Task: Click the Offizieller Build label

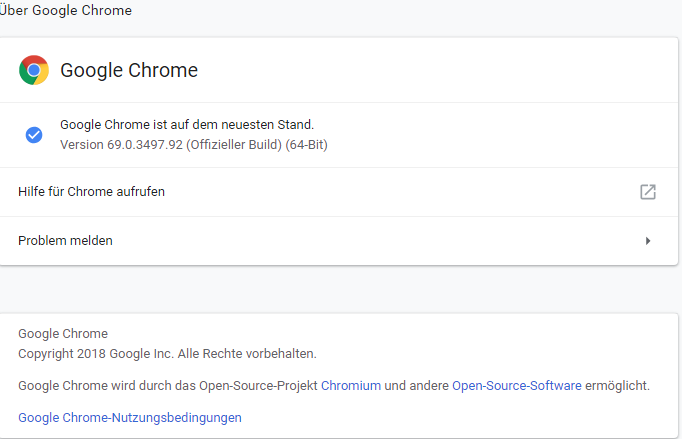Action: pos(237,144)
